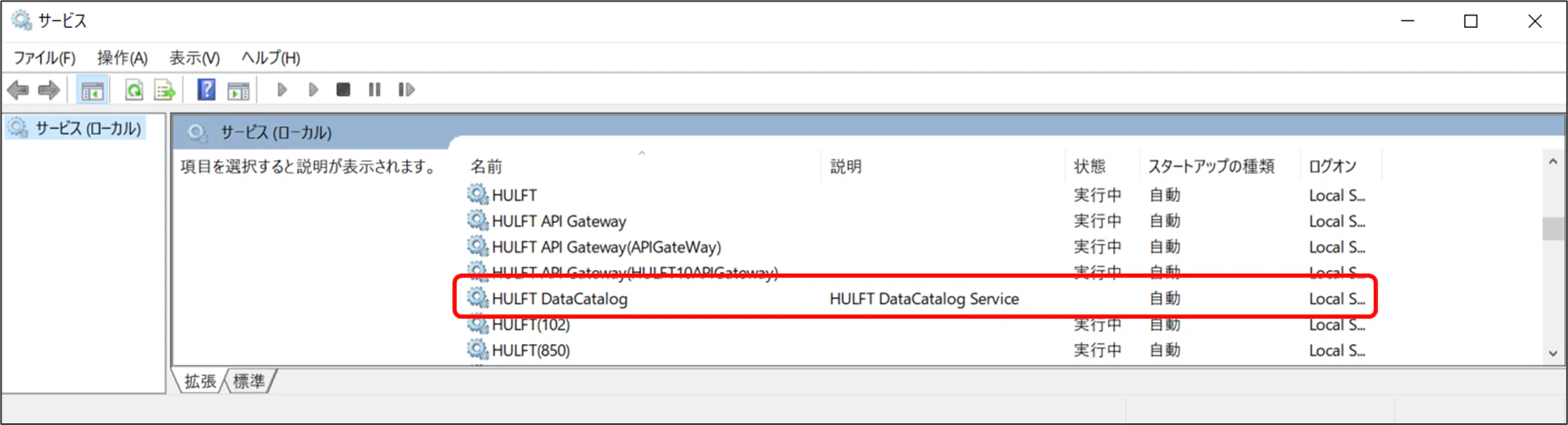Image resolution: width=1568 pixels, height=425 pixels.
Task: Click 実行中 status in the HULFT(850) row
Action: (1097, 350)
